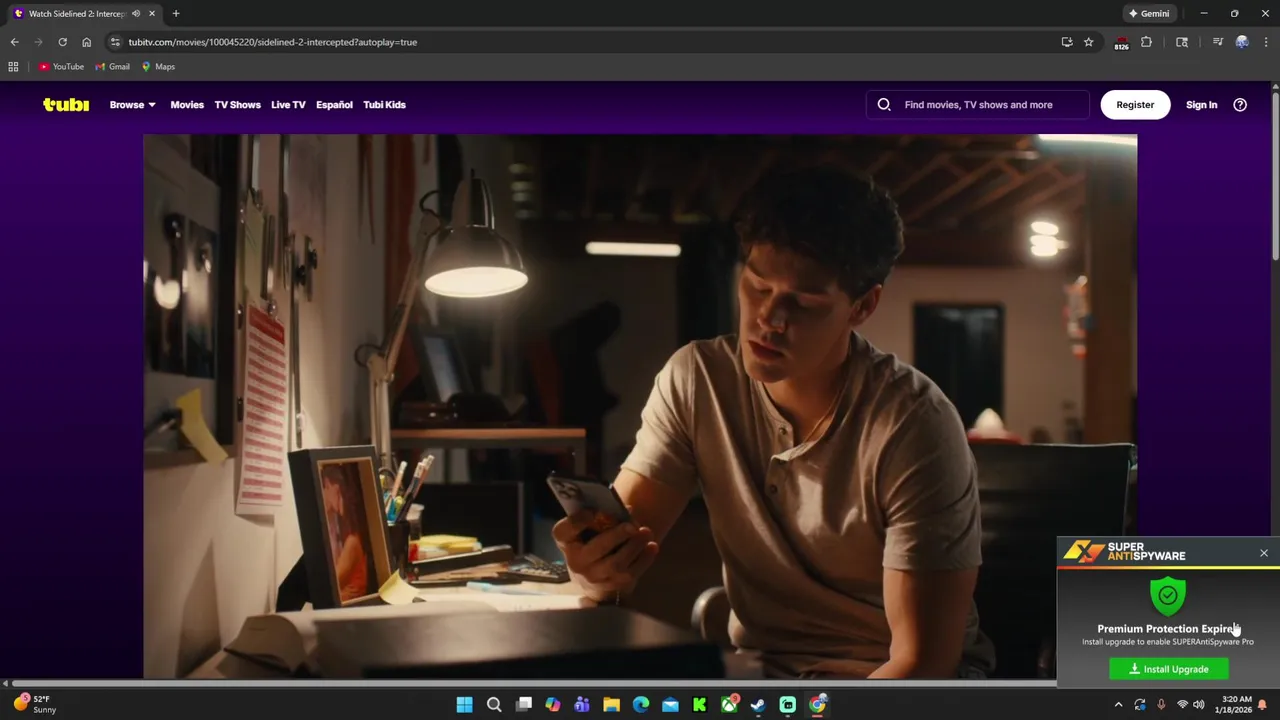Open the Gemini button in Chrome
Screen dimensions: 1280x720
1149,14
